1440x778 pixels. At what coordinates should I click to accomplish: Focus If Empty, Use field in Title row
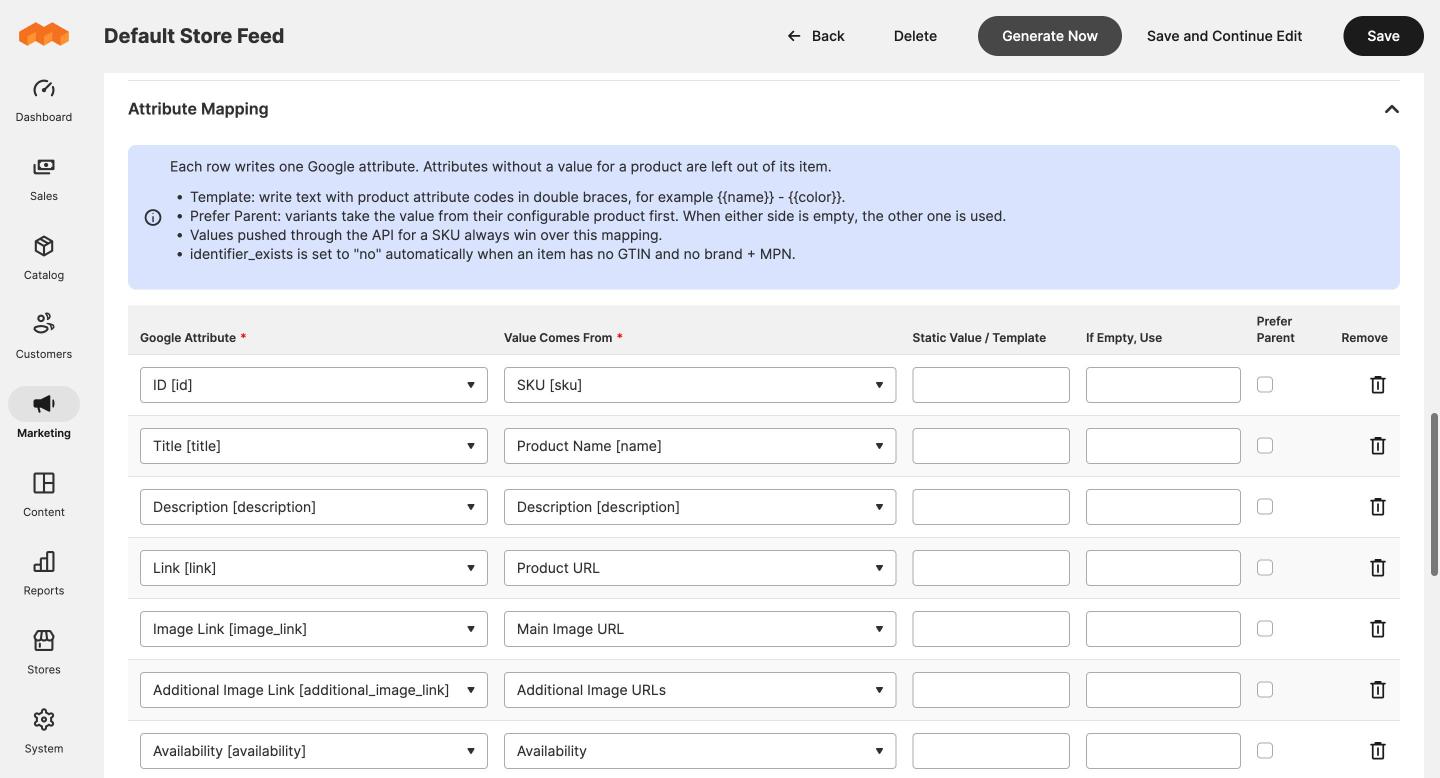click(x=1163, y=446)
